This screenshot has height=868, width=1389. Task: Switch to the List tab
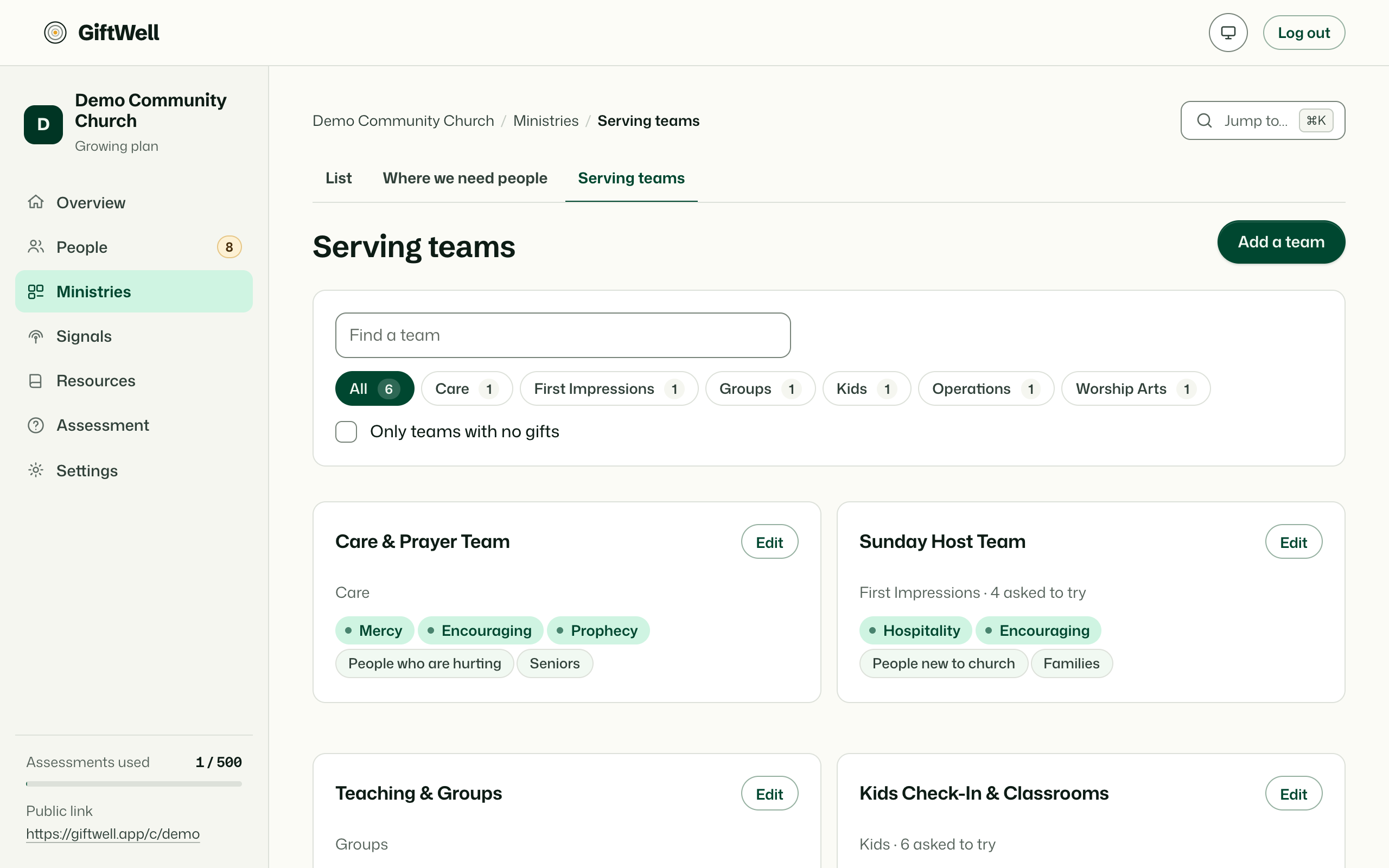point(339,178)
